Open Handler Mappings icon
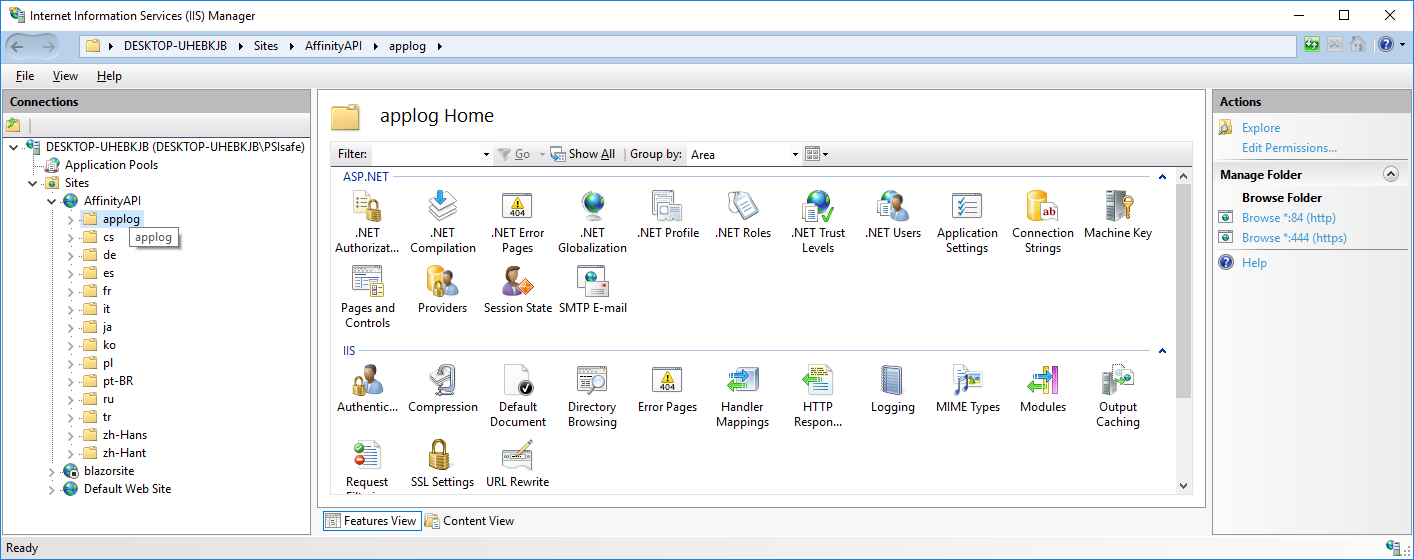Viewport: 1414px width, 560px height. (742, 386)
